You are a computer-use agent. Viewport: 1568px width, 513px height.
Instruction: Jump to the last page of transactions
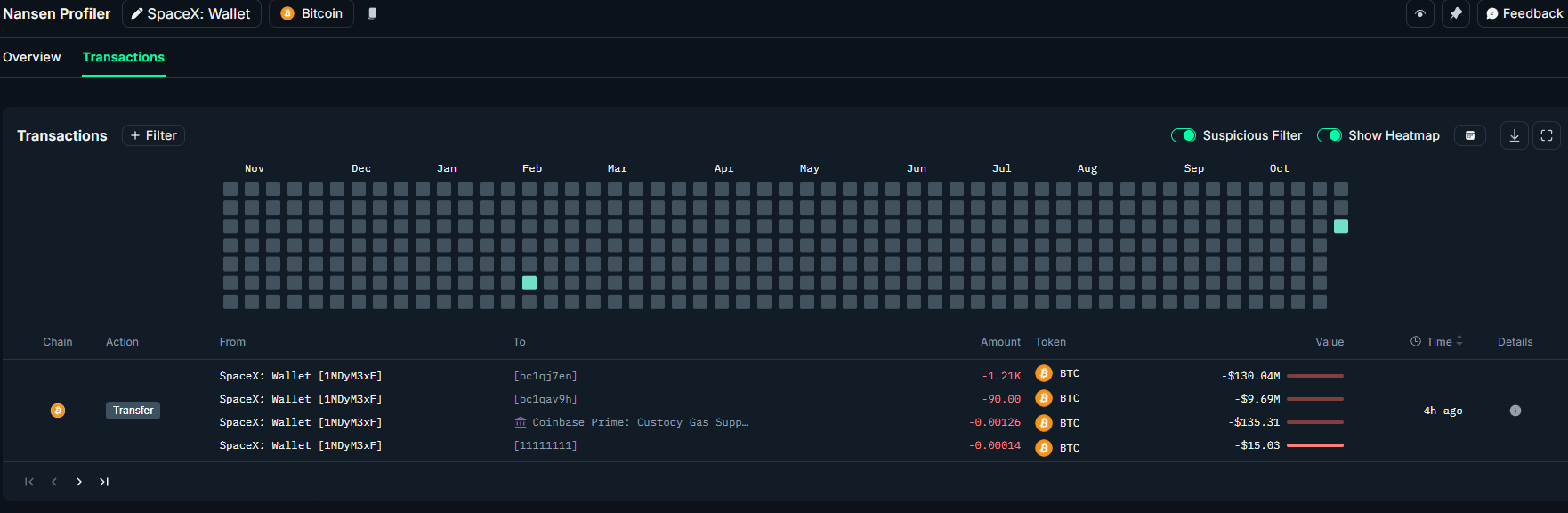tap(104, 482)
